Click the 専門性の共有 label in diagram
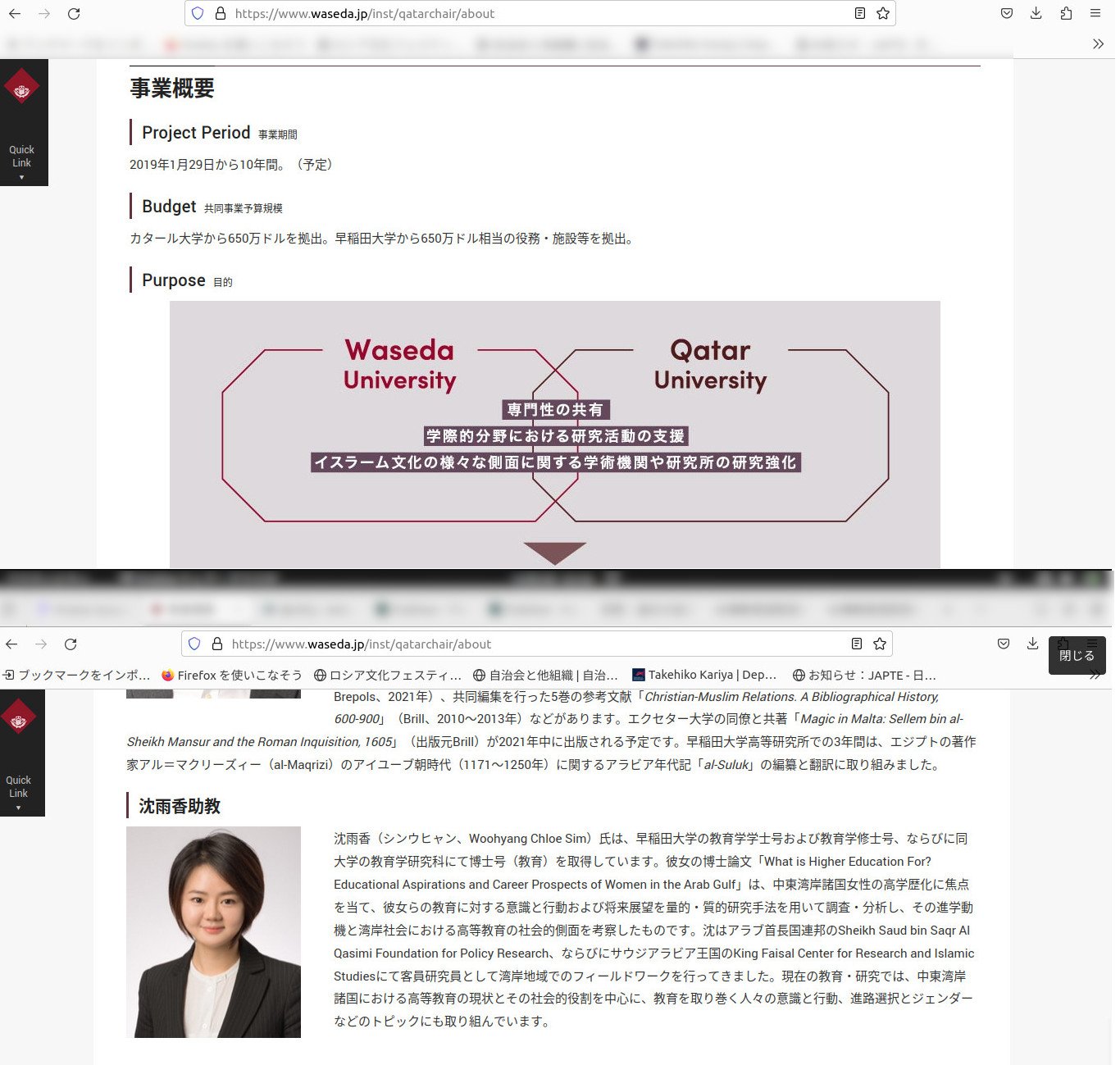 (x=555, y=409)
